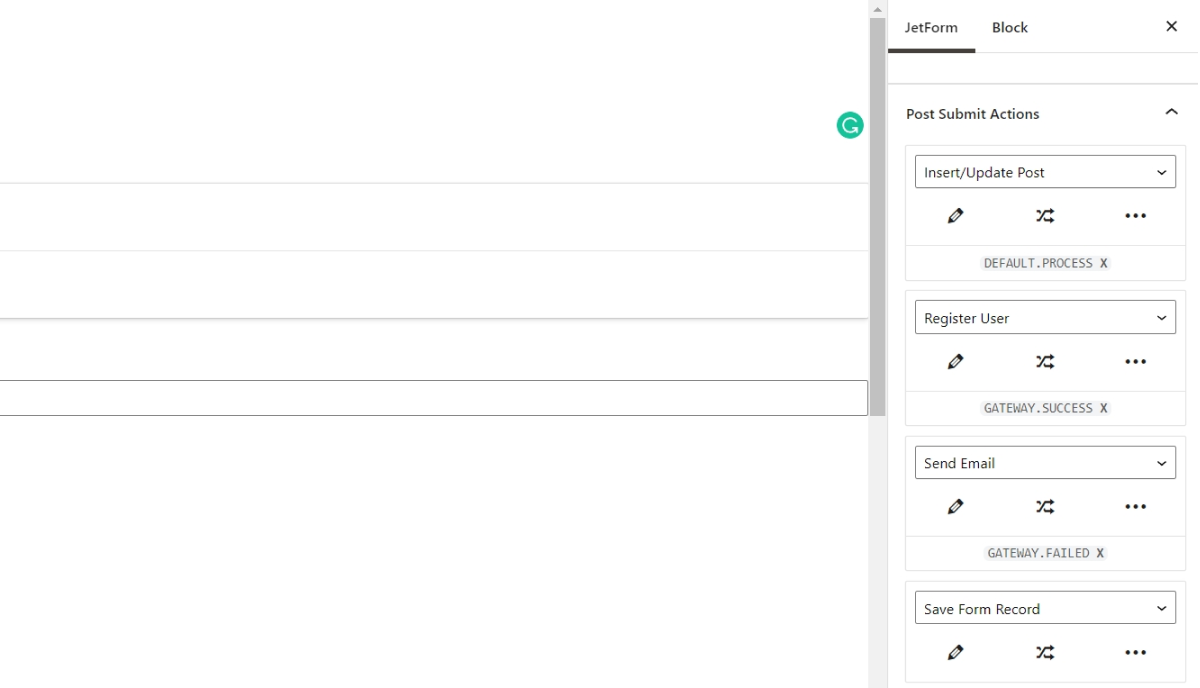Open more options for Insert/Update Post action
Viewport: 1200px width, 688px height.
click(x=1135, y=215)
